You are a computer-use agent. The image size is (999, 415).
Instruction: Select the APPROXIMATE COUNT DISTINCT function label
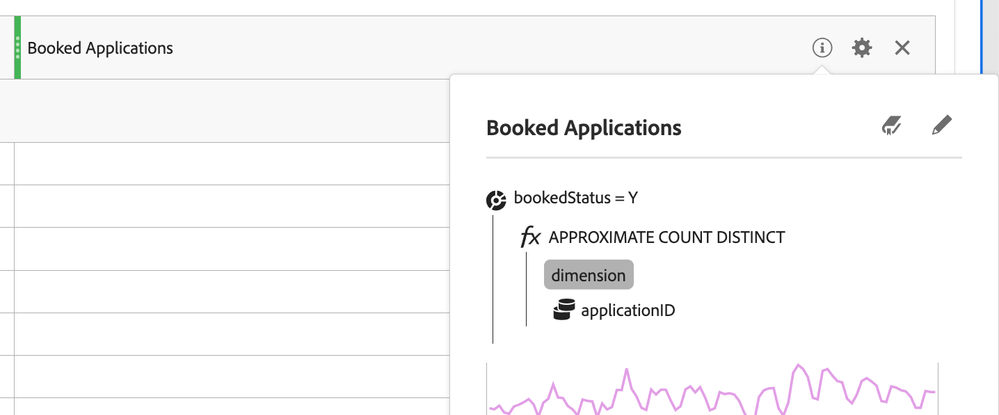(667, 237)
